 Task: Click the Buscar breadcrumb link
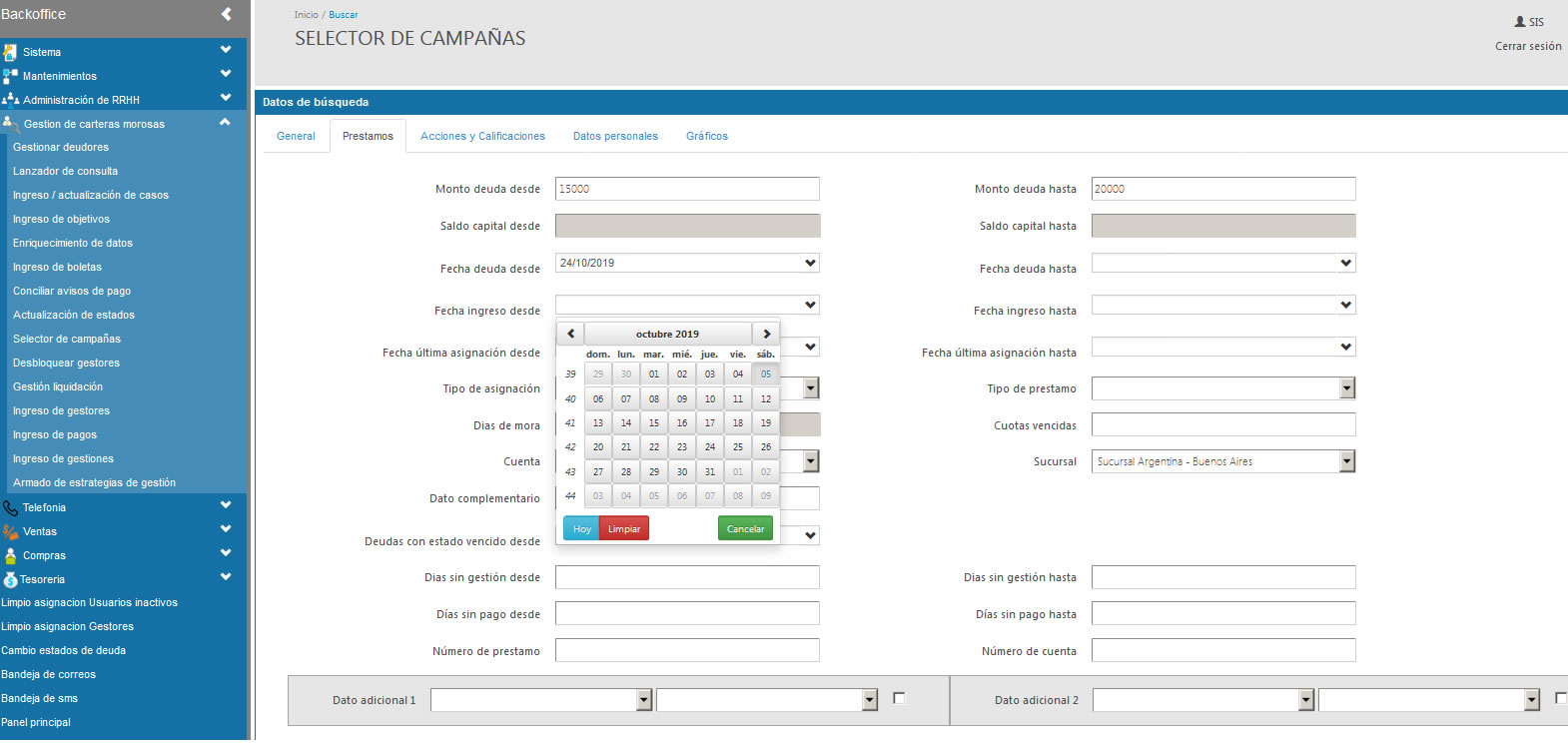coord(344,15)
